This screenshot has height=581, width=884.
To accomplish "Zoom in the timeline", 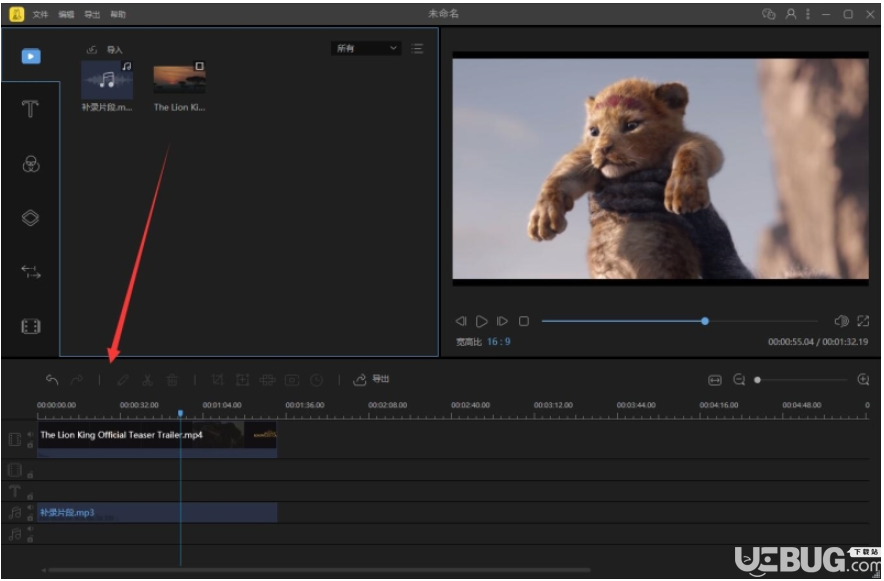I will pyautogui.click(x=863, y=380).
